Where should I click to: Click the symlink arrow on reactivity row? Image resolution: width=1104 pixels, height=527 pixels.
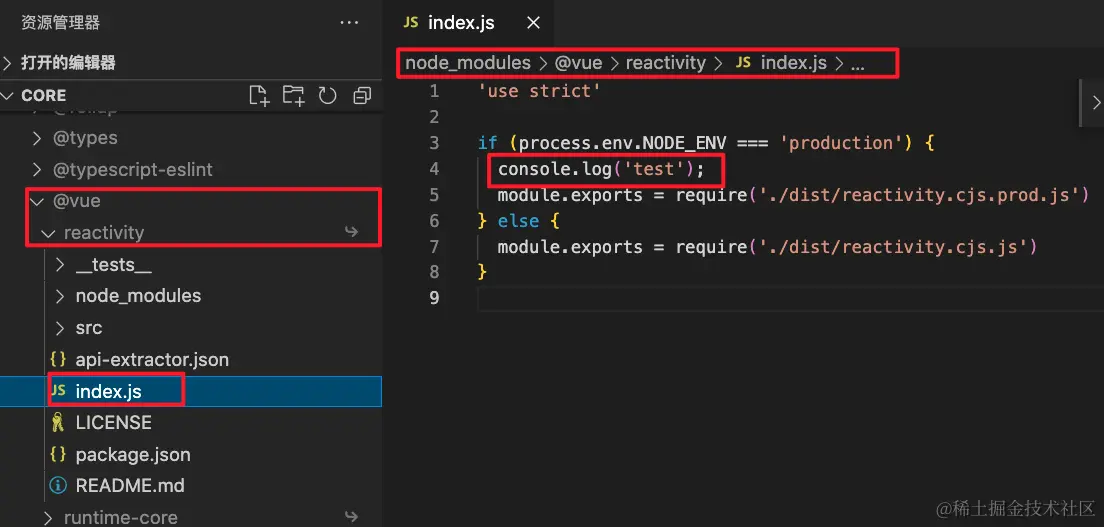coord(351,233)
